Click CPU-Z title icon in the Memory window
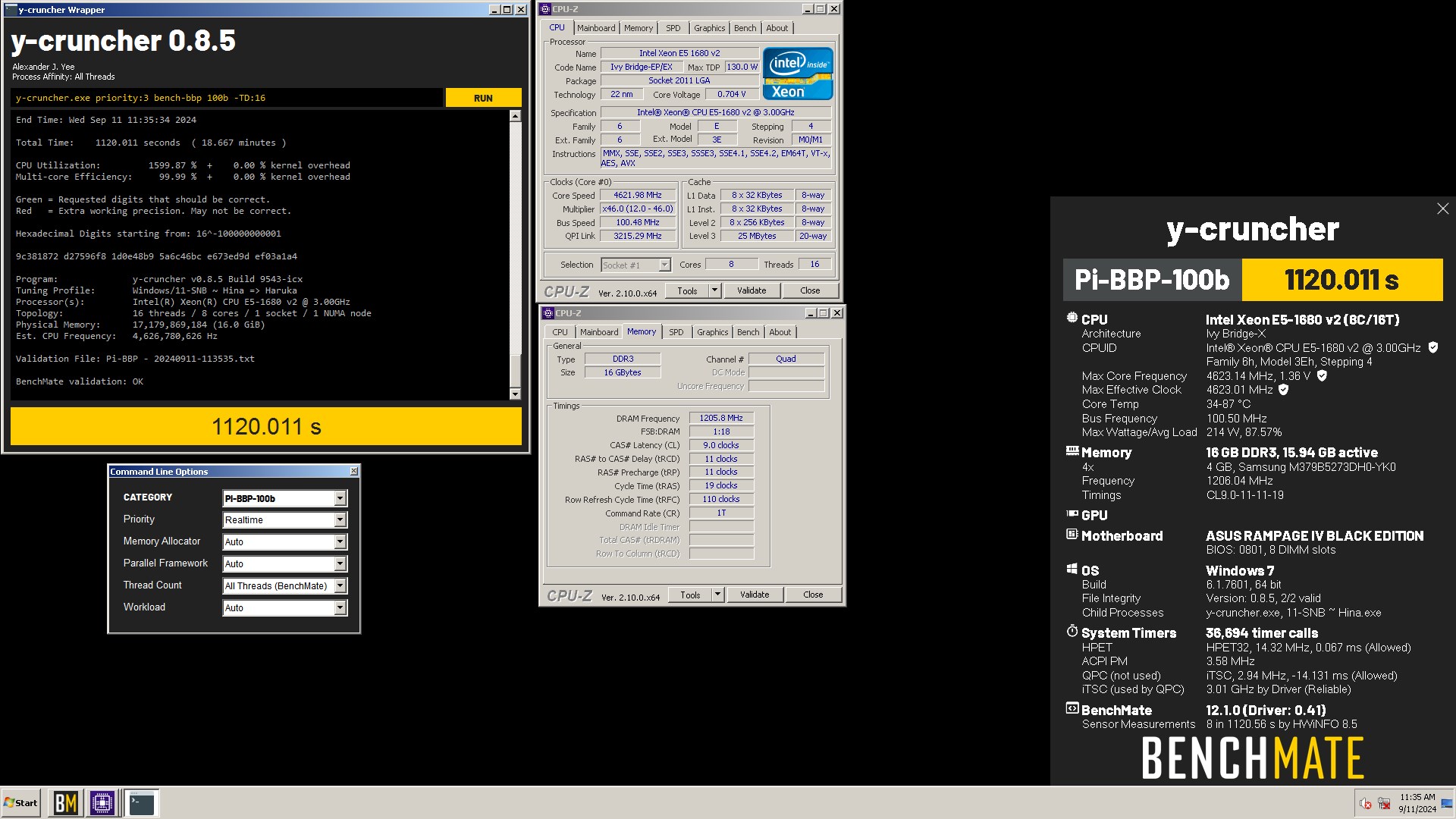 [548, 313]
